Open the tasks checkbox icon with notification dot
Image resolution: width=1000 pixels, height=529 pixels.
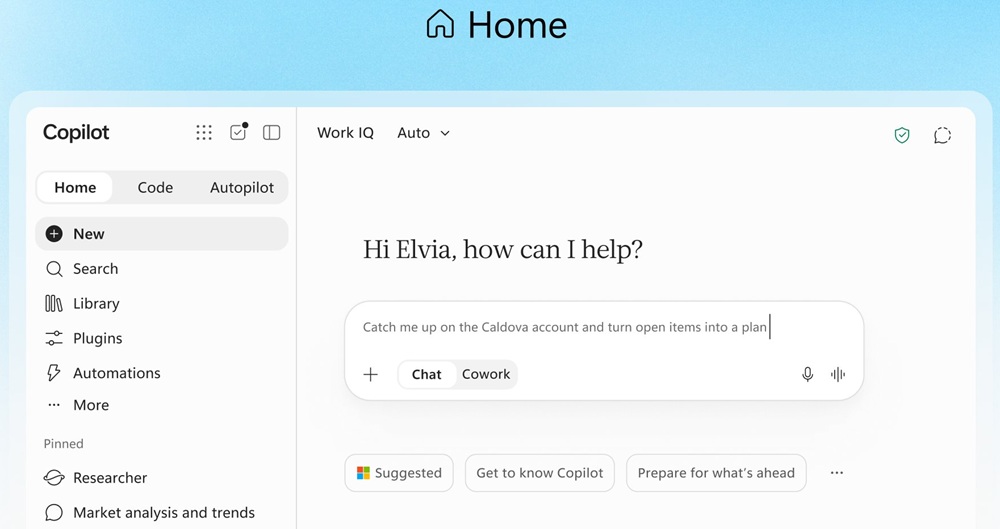pos(239,131)
